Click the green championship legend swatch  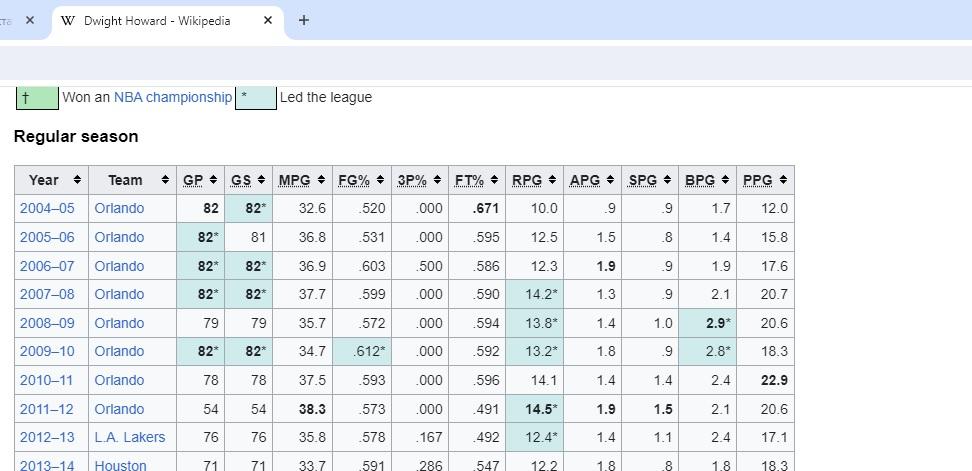click(37, 98)
